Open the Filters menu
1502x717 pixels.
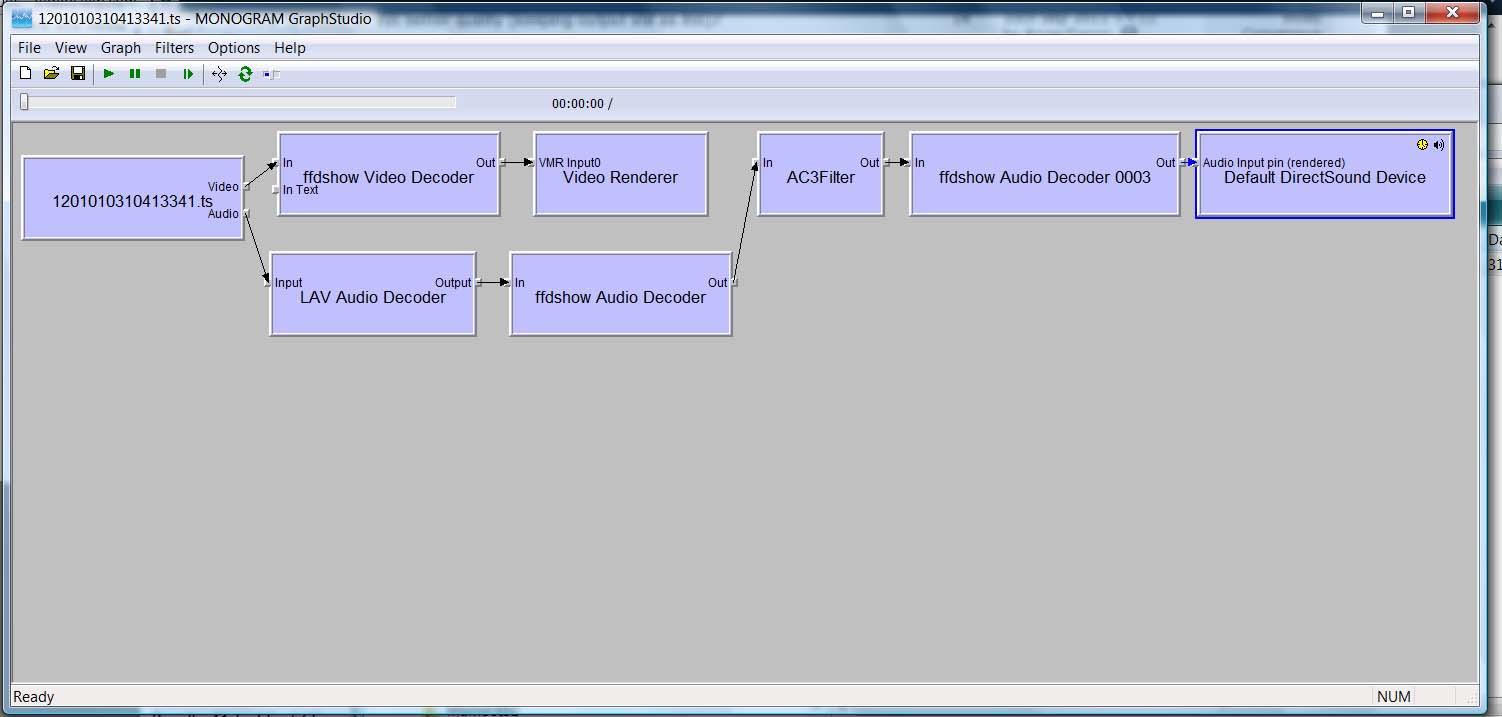[174, 47]
